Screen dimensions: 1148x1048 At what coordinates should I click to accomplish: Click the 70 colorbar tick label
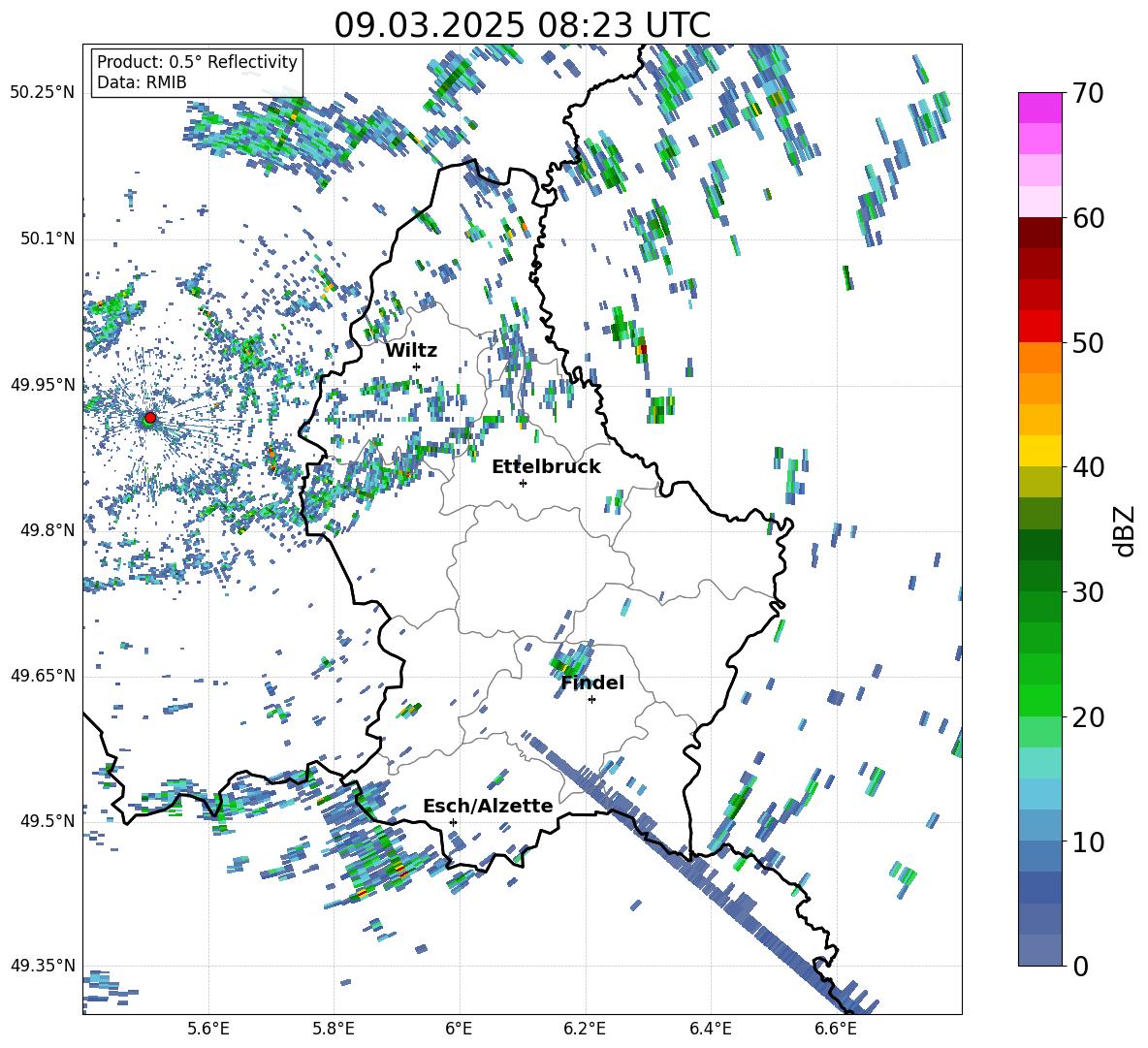pyautogui.click(x=1089, y=93)
